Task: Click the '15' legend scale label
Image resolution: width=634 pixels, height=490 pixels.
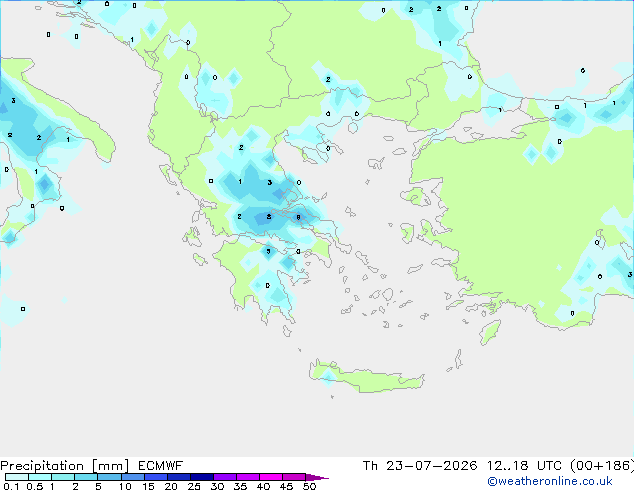Action: click(148, 486)
